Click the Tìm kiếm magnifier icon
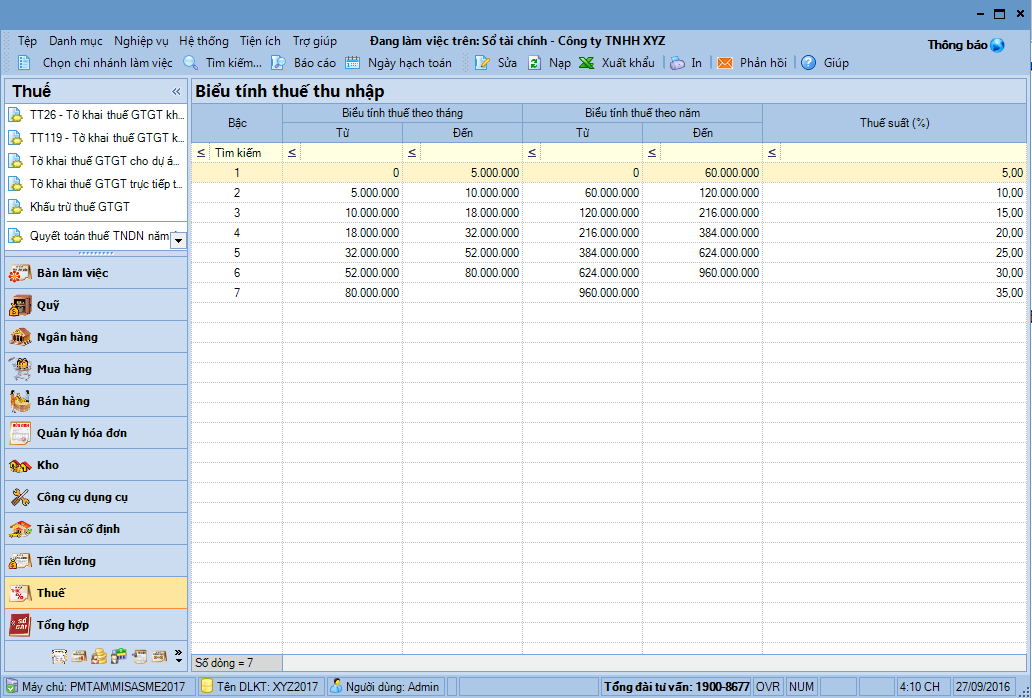This screenshot has width=1032, height=698. point(191,63)
